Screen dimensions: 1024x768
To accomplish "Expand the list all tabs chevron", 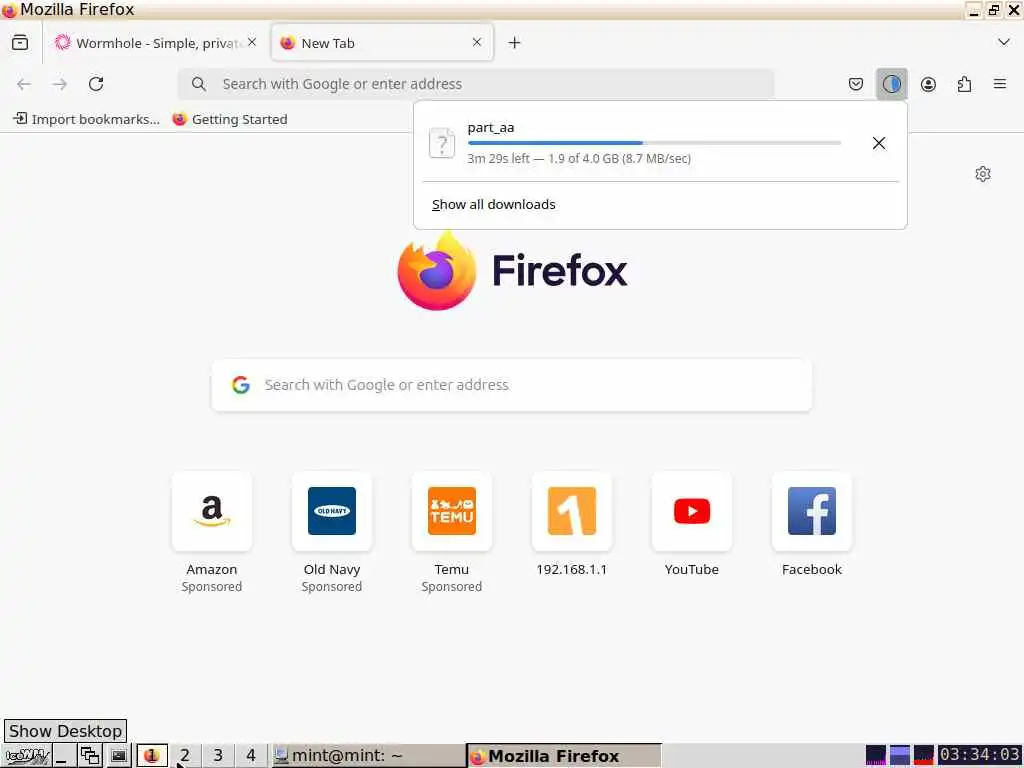I will [x=1004, y=42].
